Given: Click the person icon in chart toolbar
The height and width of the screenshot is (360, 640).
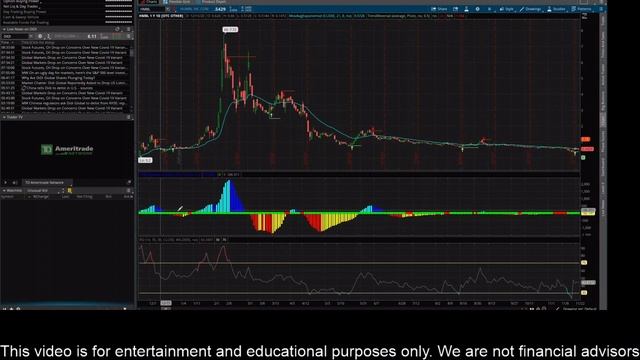Looking at the screenshot, I should 467,9.
